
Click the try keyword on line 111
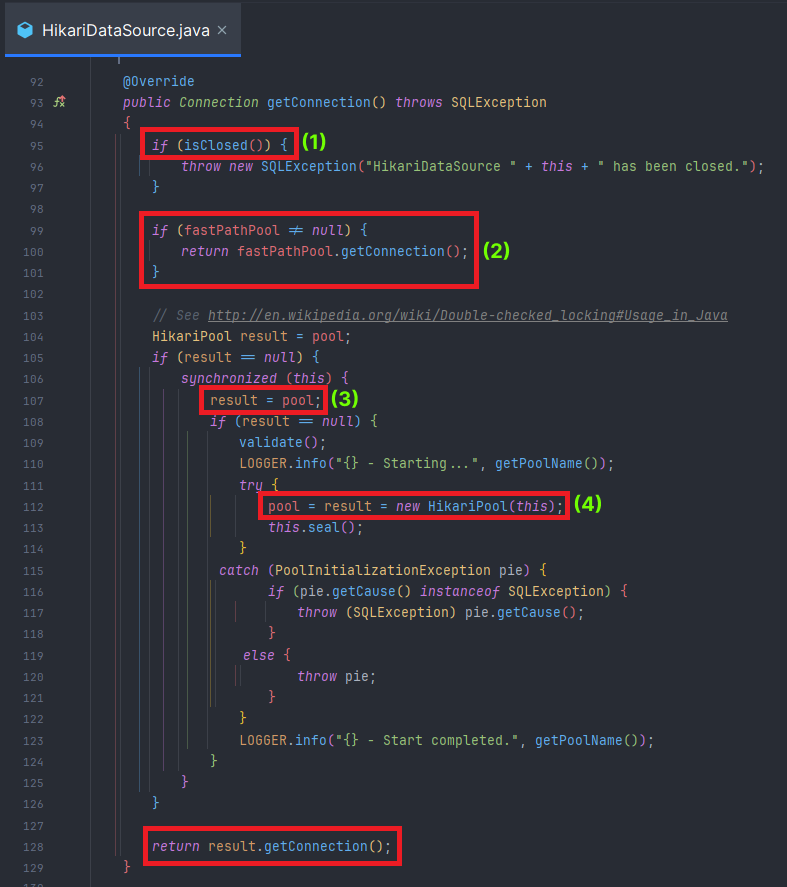(x=251, y=485)
